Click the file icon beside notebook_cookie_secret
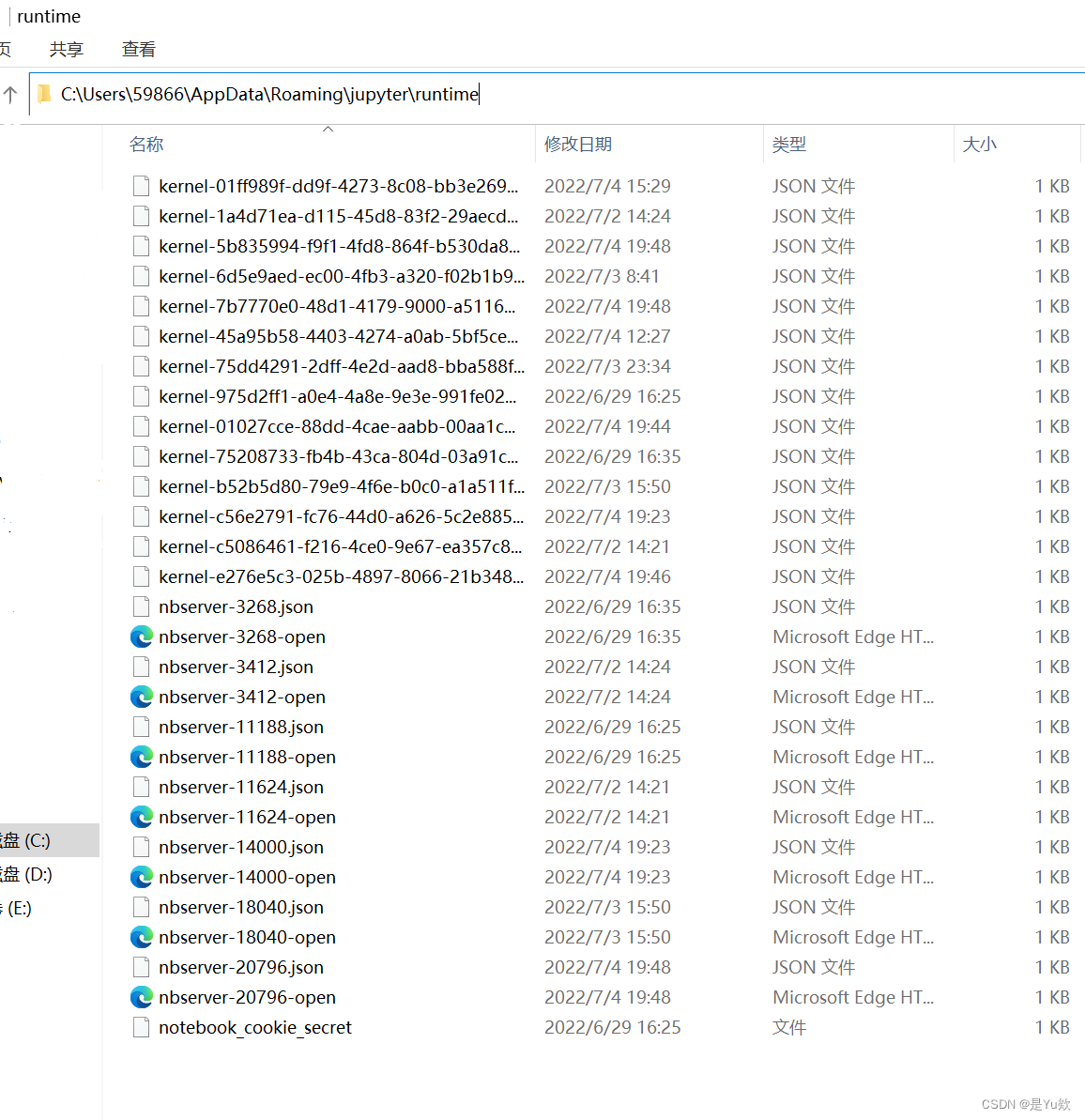The width and height of the screenshot is (1085, 1120). click(141, 1027)
